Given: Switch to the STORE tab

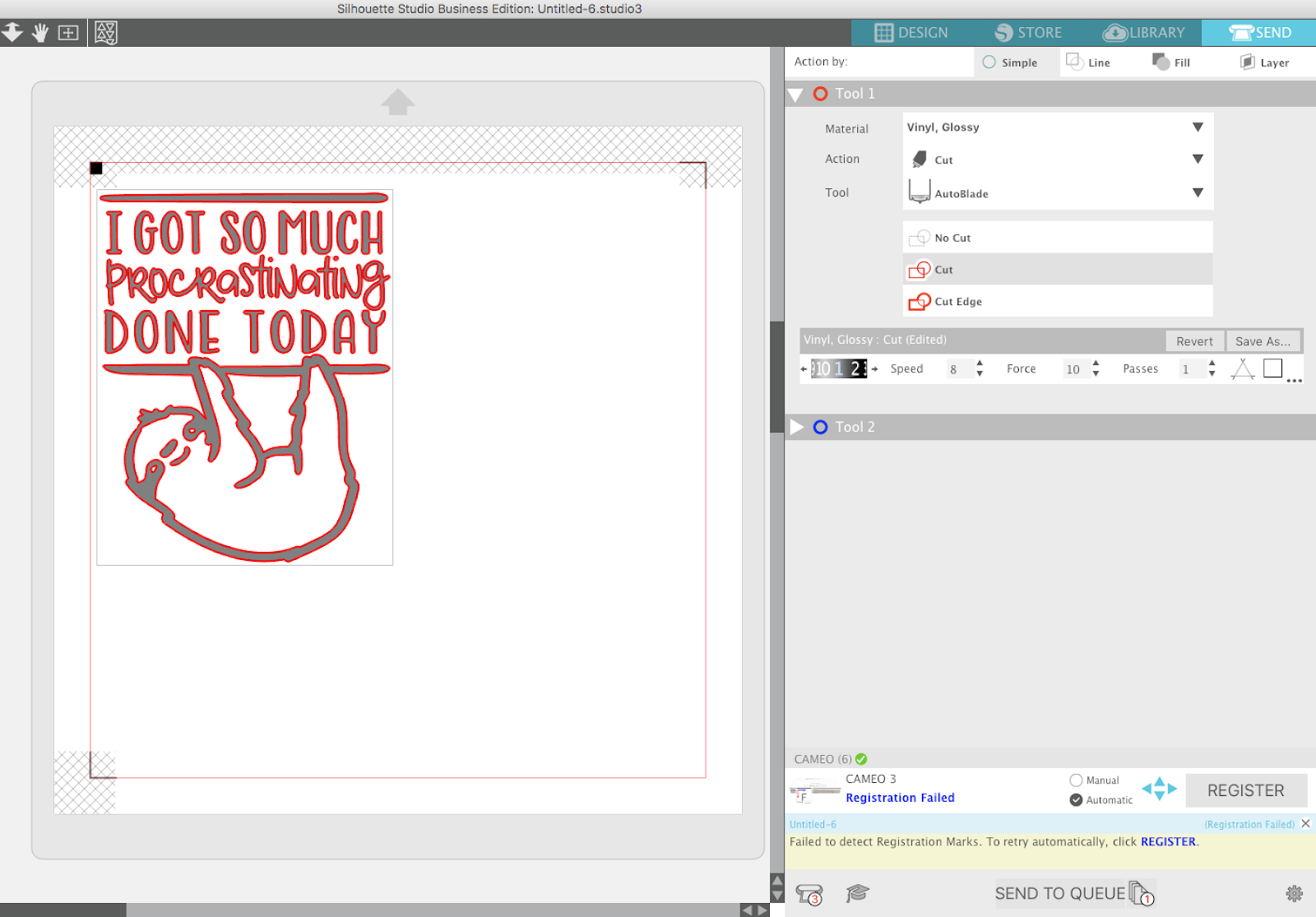Looking at the screenshot, I should [x=1028, y=33].
